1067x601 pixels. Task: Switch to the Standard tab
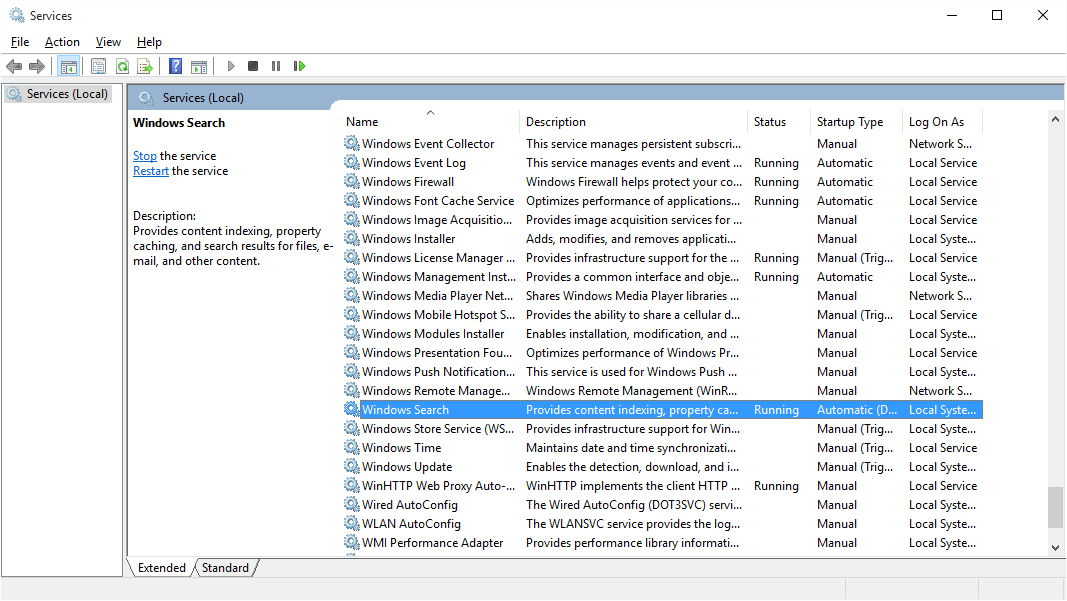click(224, 567)
